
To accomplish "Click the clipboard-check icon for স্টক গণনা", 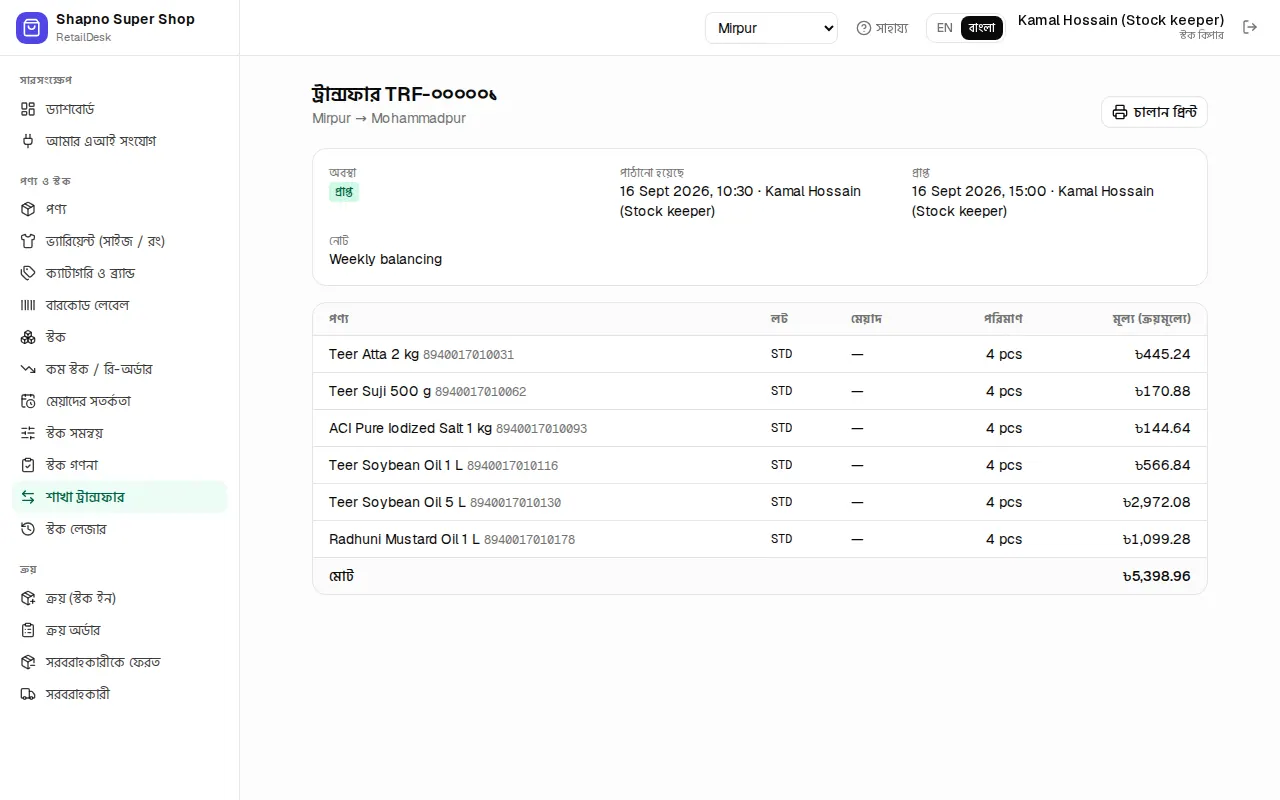I will pos(28,465).
